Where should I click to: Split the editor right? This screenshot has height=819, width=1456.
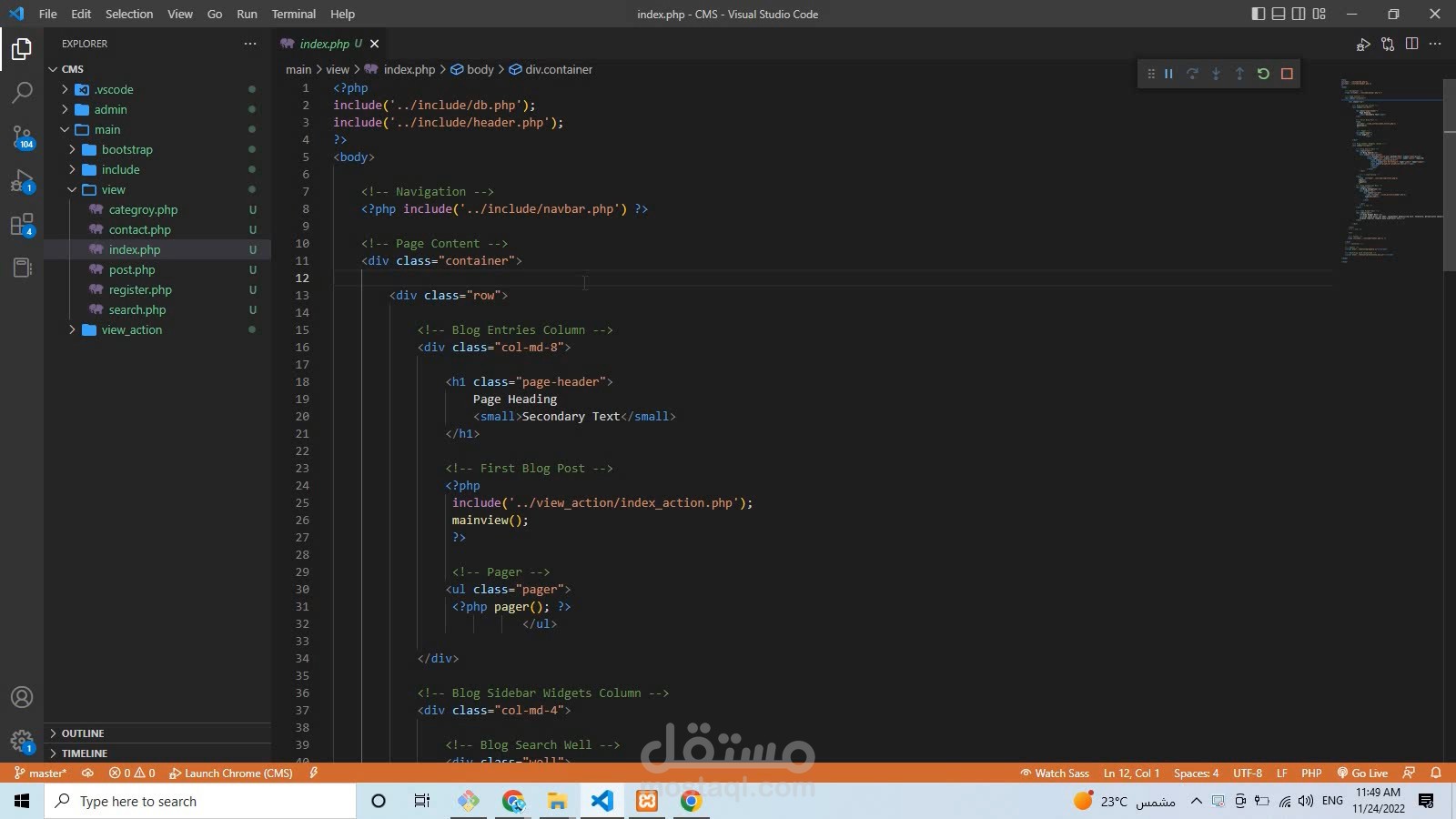point(1411,44)
